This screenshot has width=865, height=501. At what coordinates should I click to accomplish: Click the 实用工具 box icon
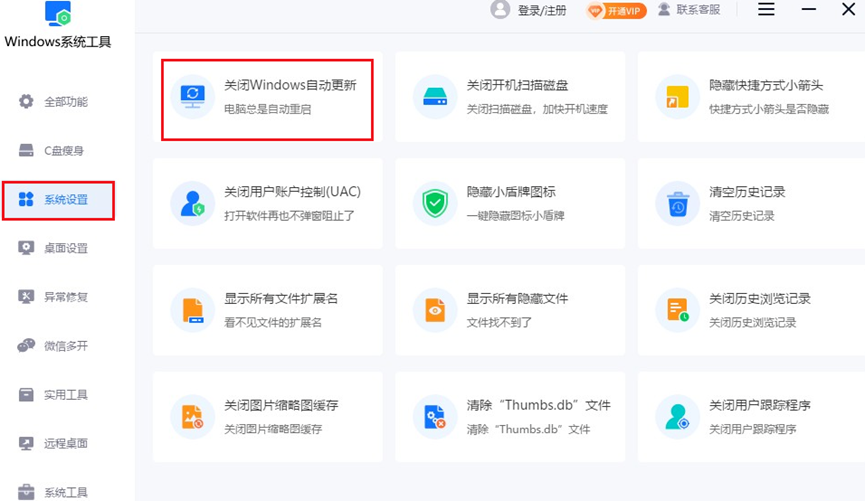point(26,395)
